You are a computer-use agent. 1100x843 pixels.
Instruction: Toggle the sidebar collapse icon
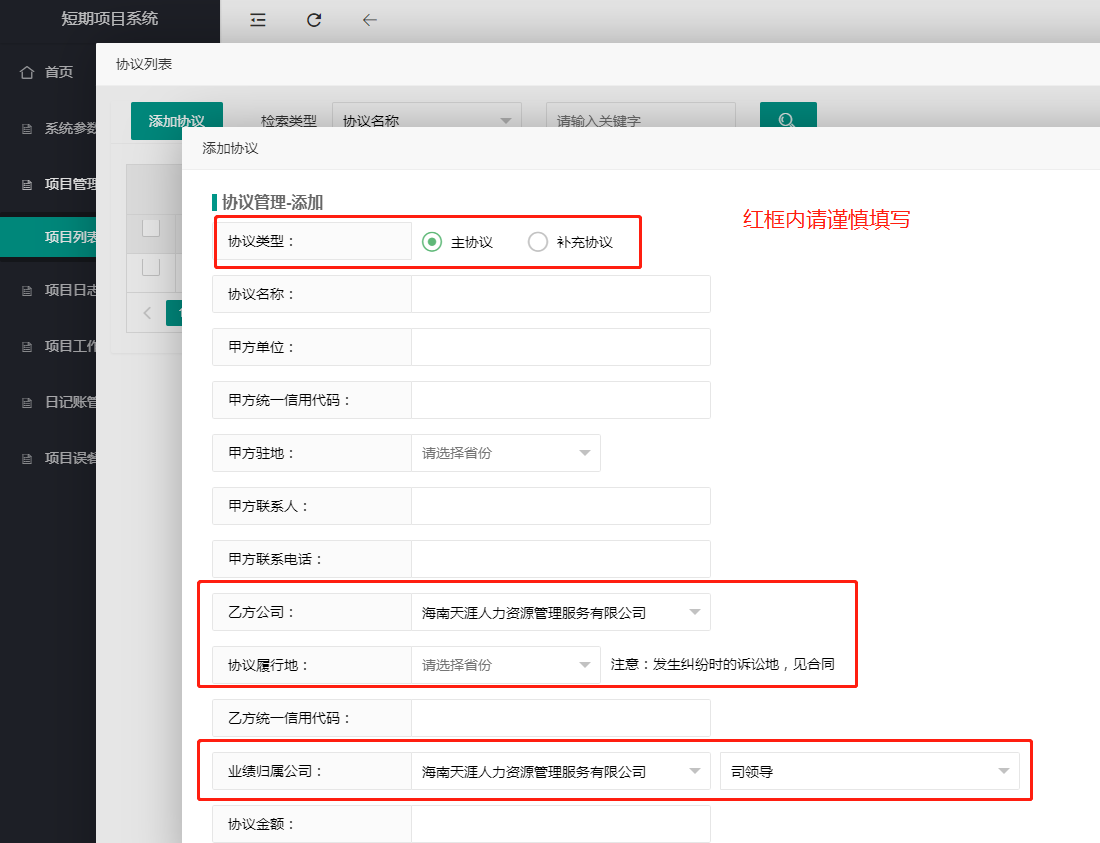coord(257,20)
